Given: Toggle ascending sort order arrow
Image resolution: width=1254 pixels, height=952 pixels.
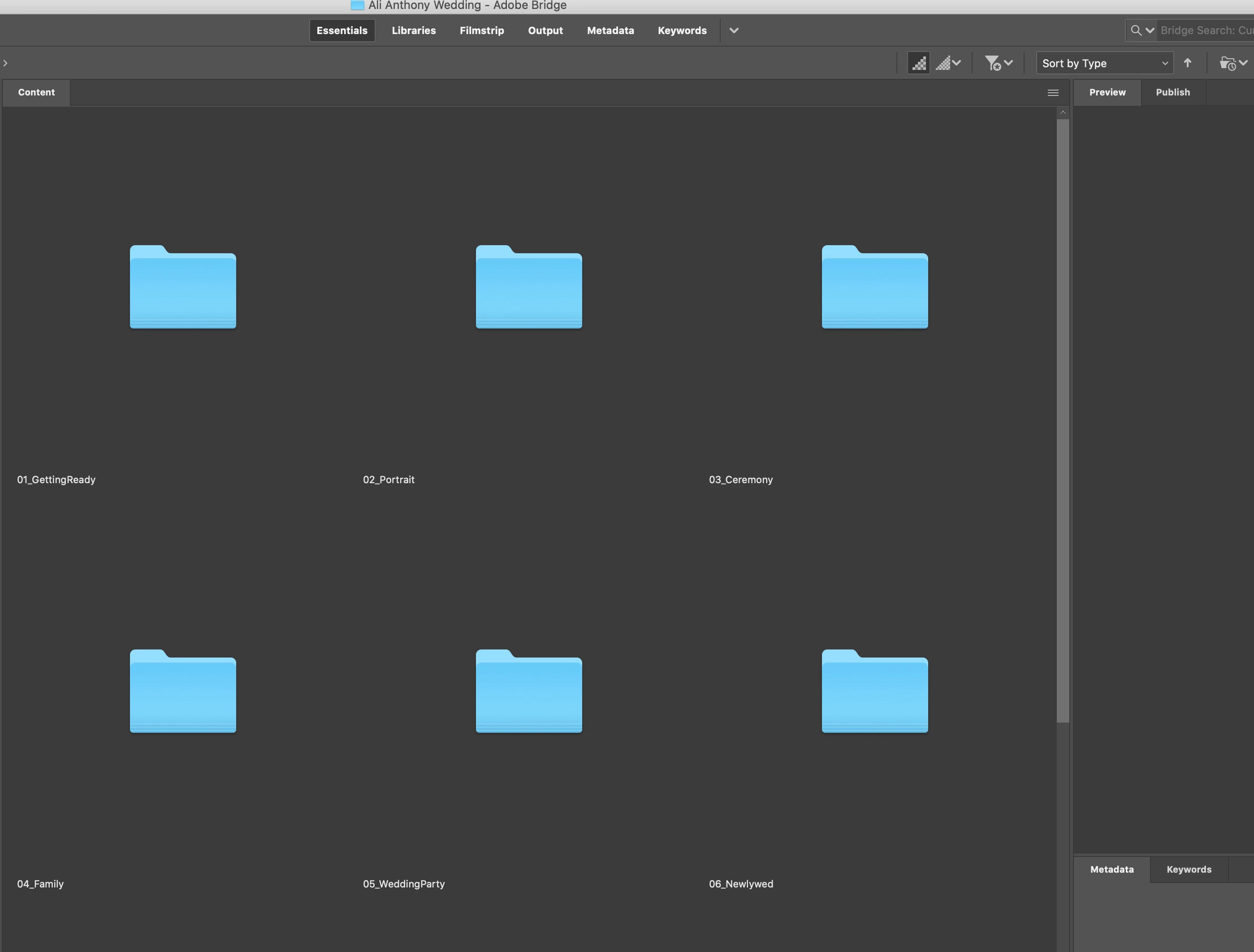Looking at the screenshot, I should pos(1187,63).
